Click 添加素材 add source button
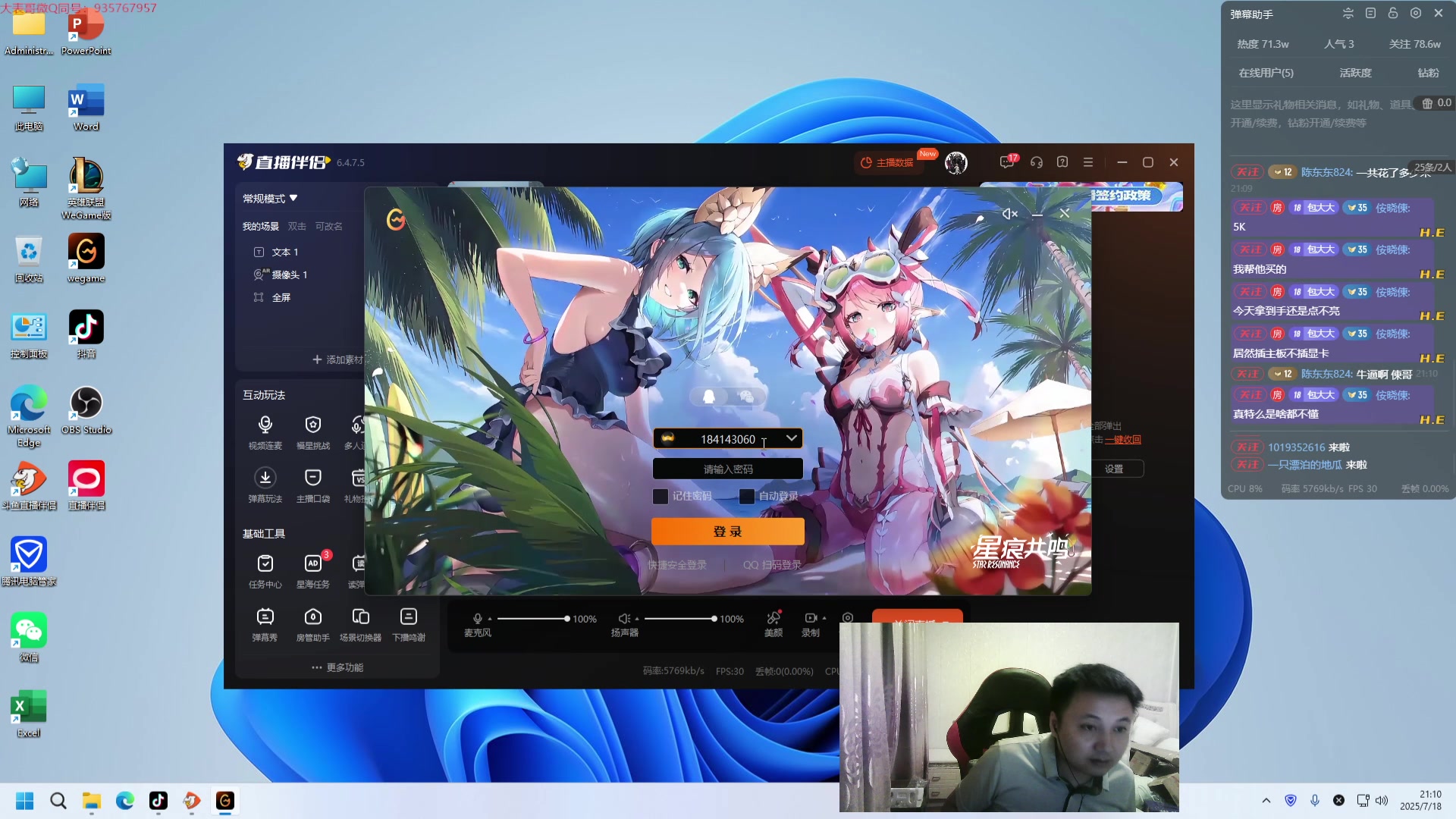The height and width of the screenshot is (819, 1456). [x=338, y=359]
